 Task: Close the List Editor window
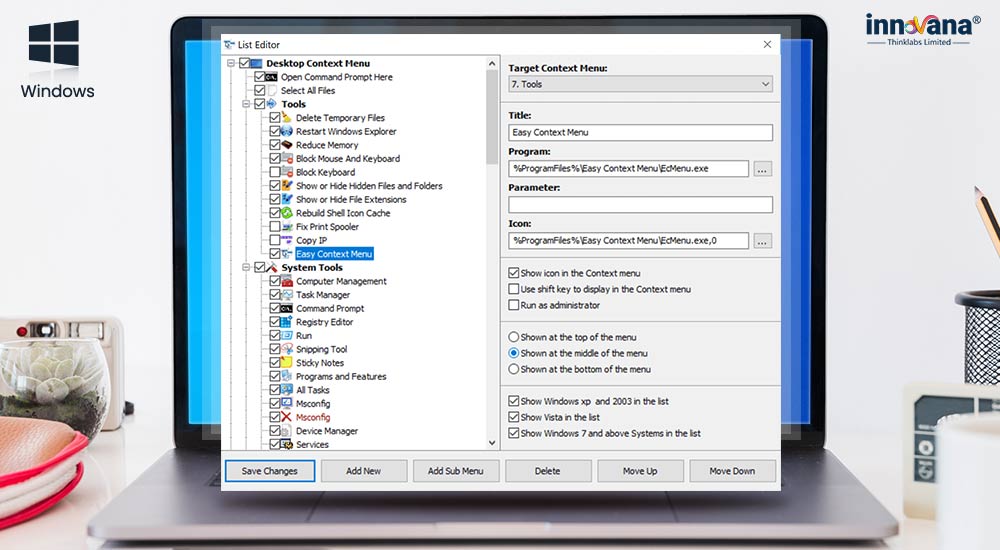click(767, 44)
